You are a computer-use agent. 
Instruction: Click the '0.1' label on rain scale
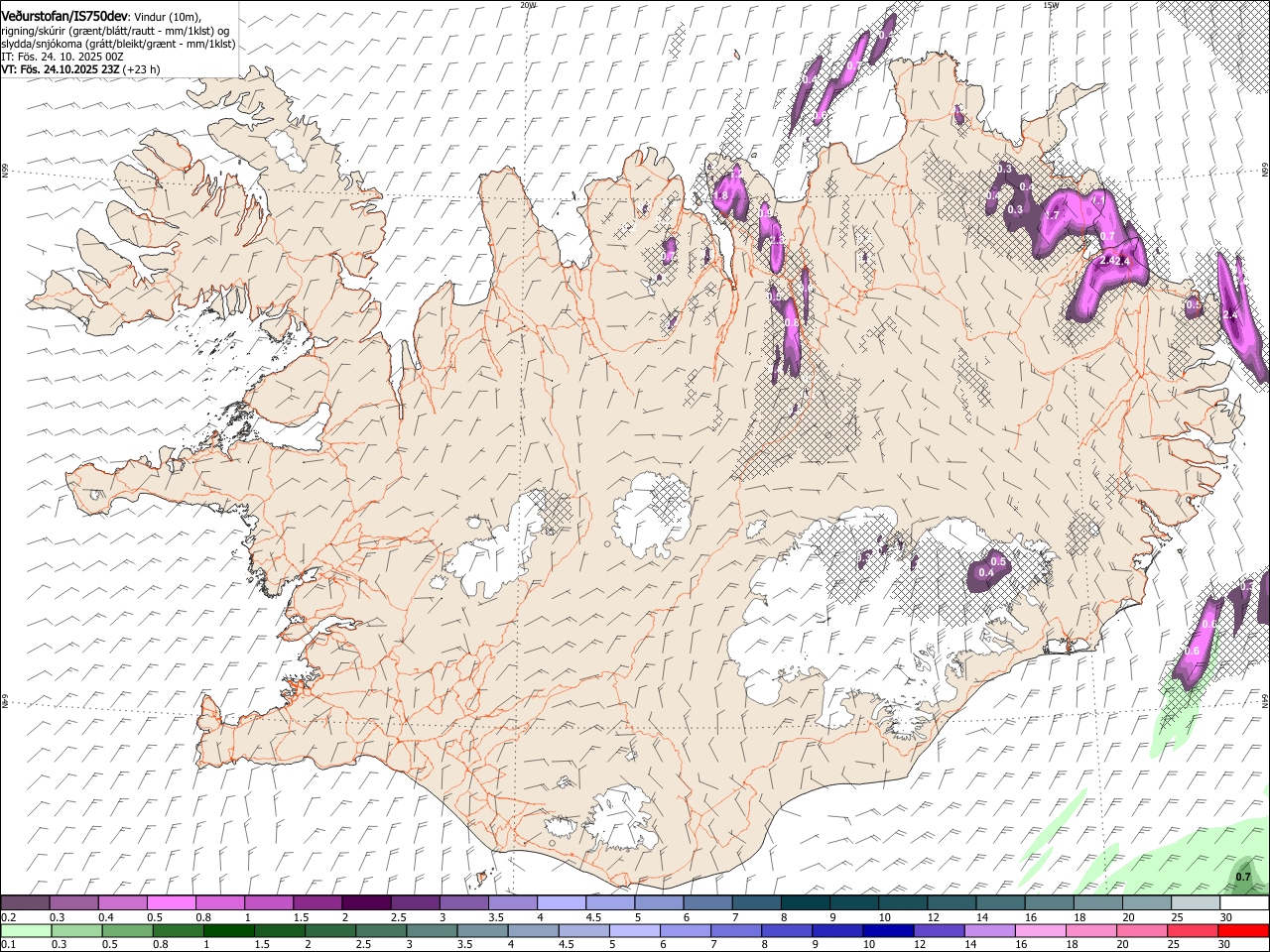point(8,945)
